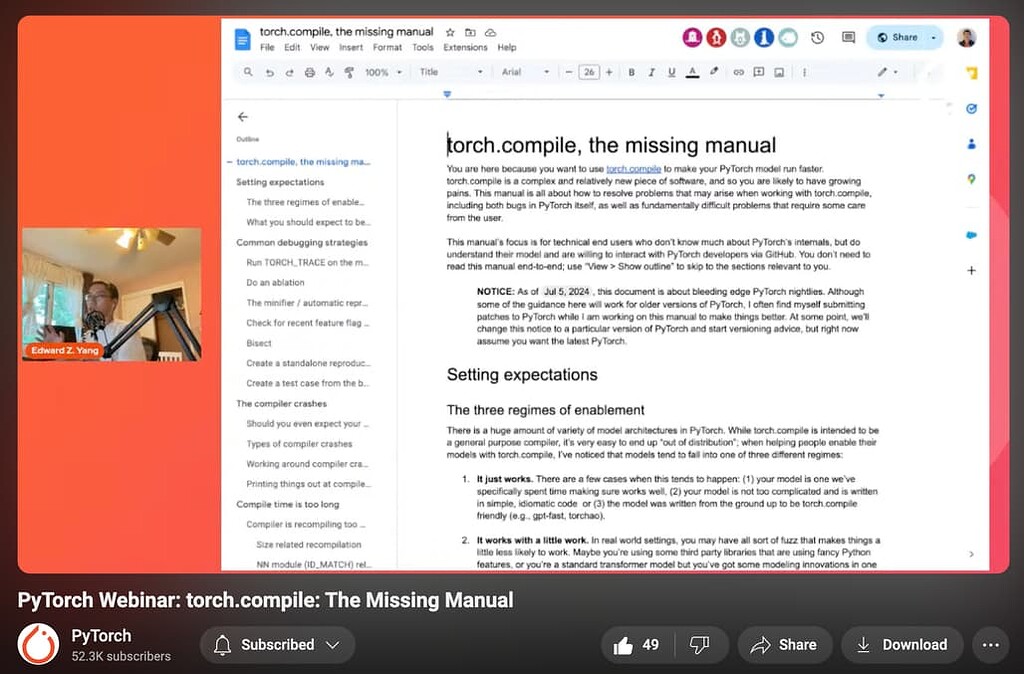Decrease the font size
The height and width of the screenshot is (674, 1024).
(569, 72)
